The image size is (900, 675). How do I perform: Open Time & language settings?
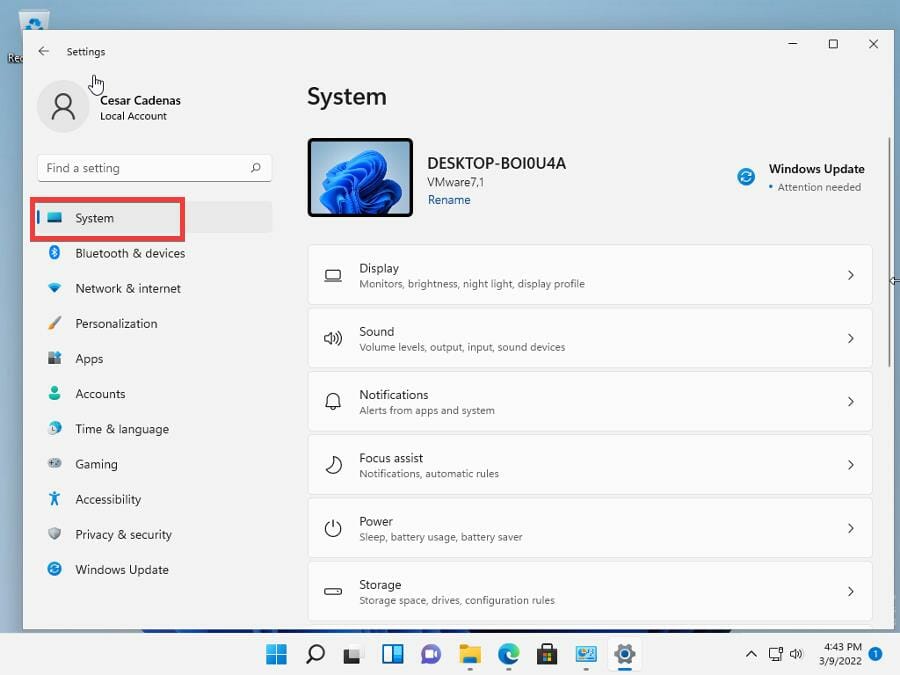coord(154,429)
